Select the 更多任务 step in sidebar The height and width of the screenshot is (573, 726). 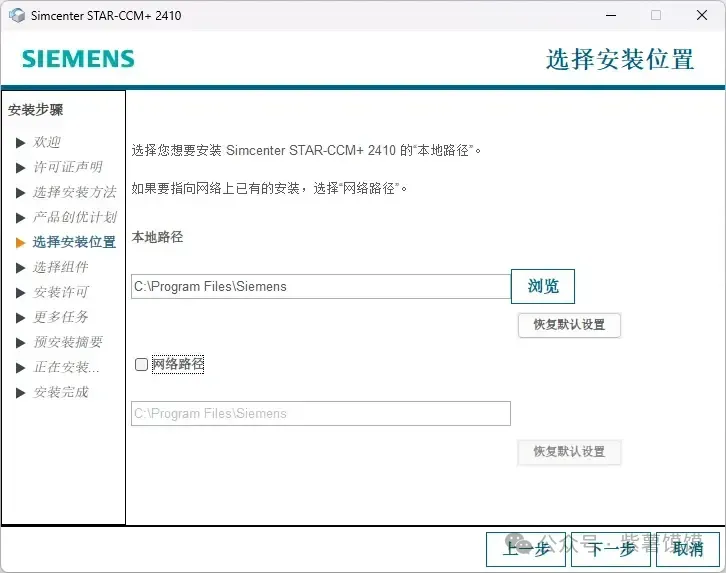click(x=60, y=317)
